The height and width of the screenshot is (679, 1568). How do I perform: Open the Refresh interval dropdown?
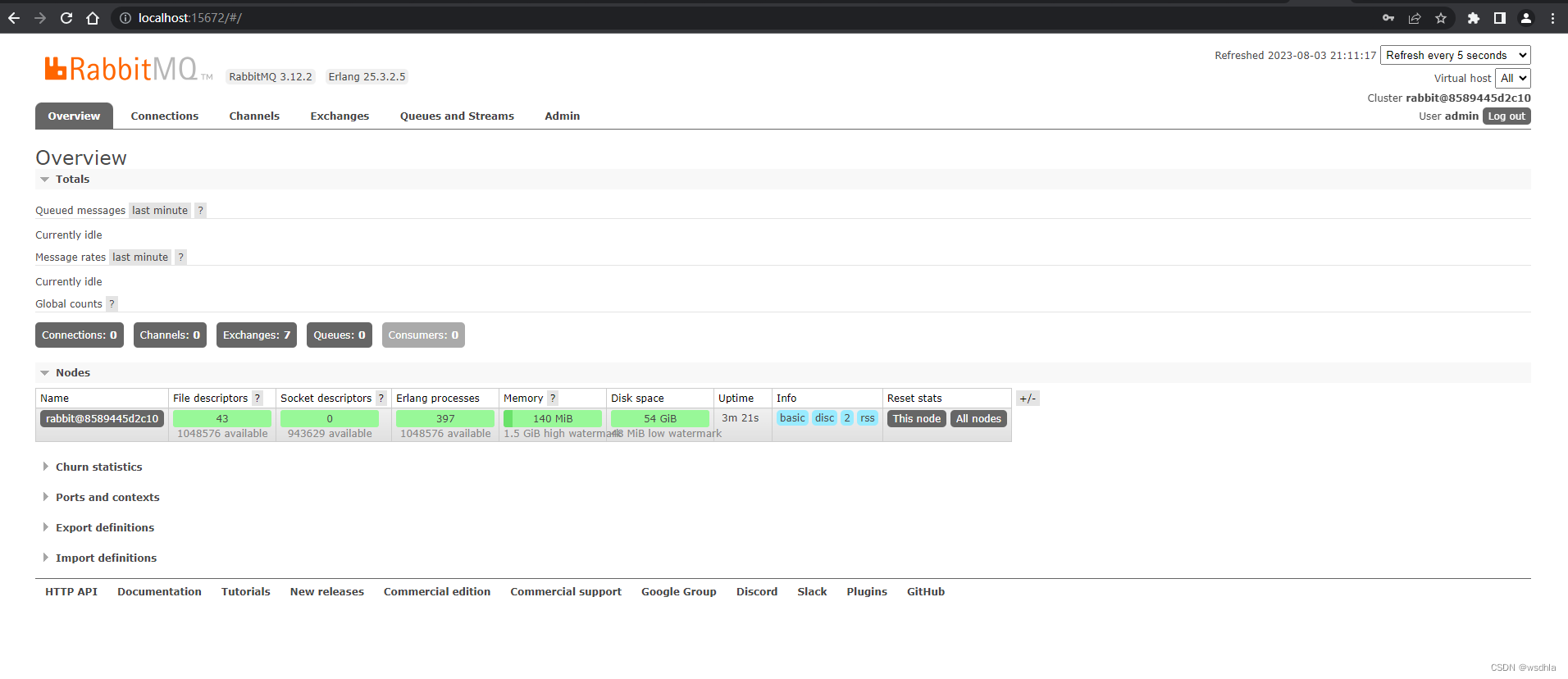pyautogui.click(x=1456, y=55)
